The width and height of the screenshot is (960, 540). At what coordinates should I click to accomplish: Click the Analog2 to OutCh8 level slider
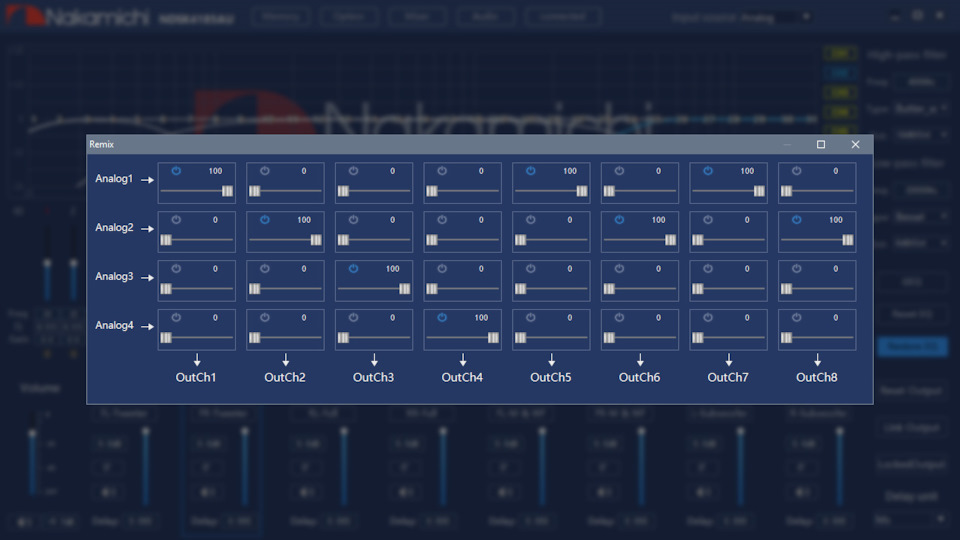[x=817, y=240]
